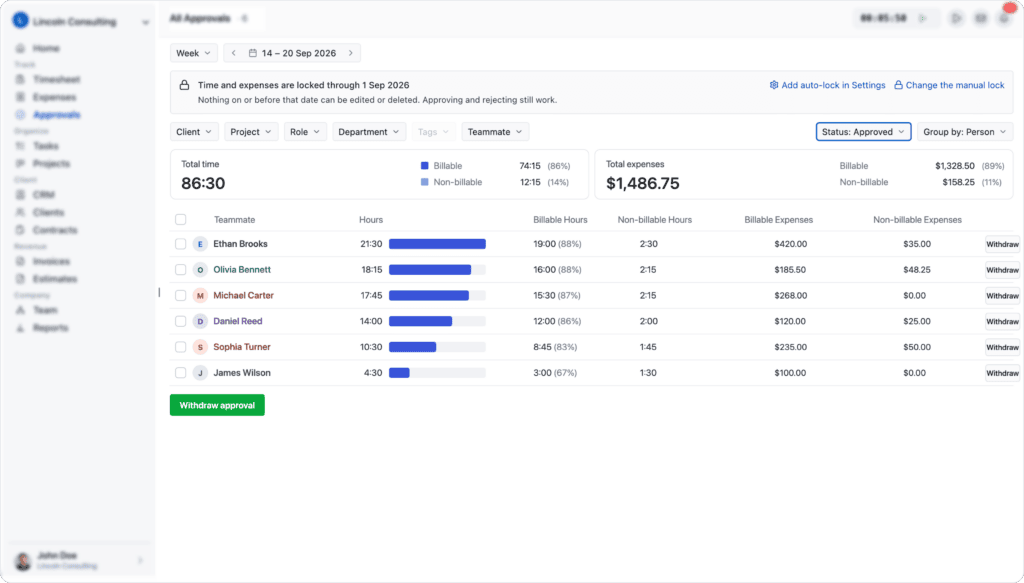Click the Reports sidebar icon
1024x583 pixels.
20,328
